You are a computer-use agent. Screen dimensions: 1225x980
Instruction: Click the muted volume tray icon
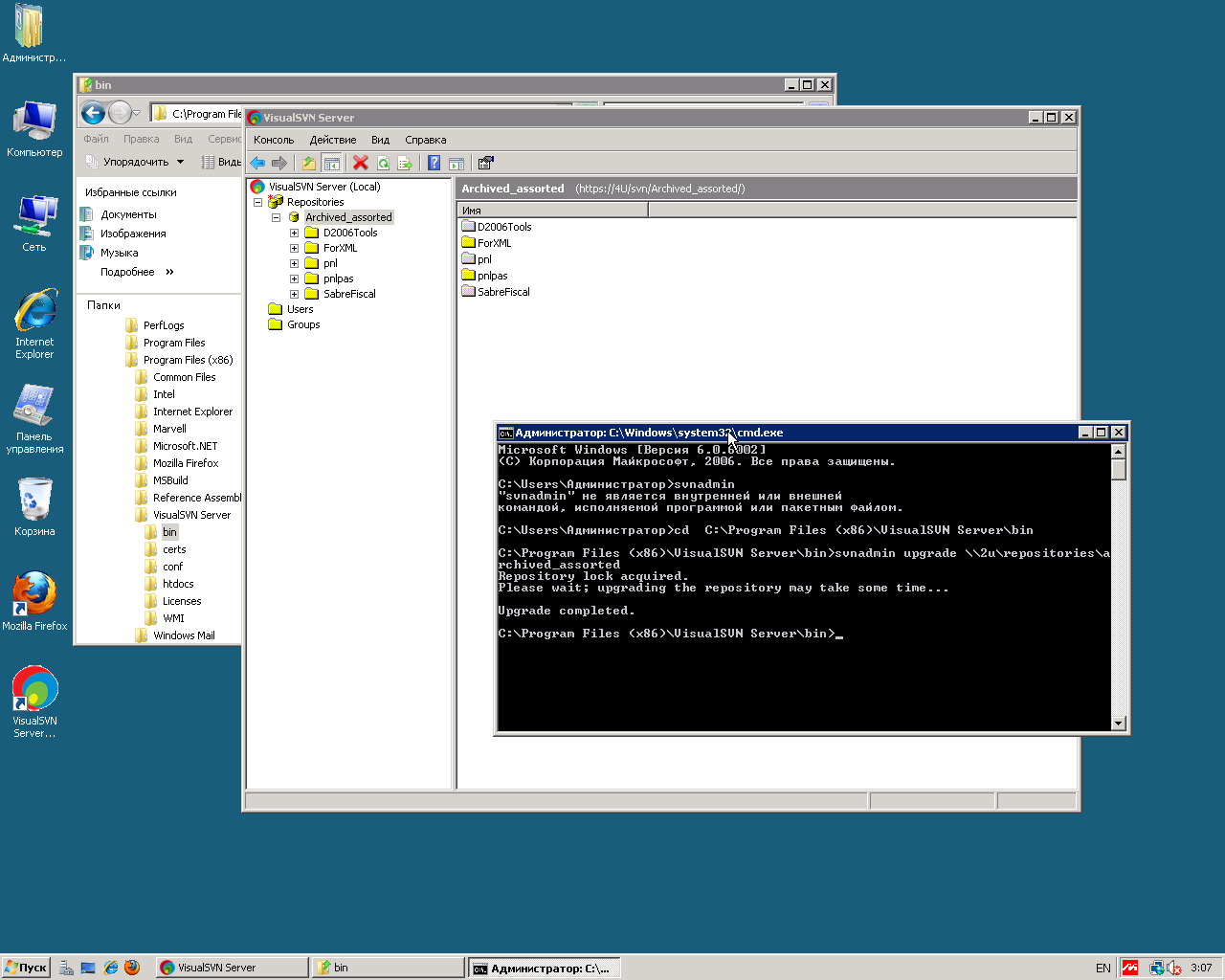pos(1175,968)
